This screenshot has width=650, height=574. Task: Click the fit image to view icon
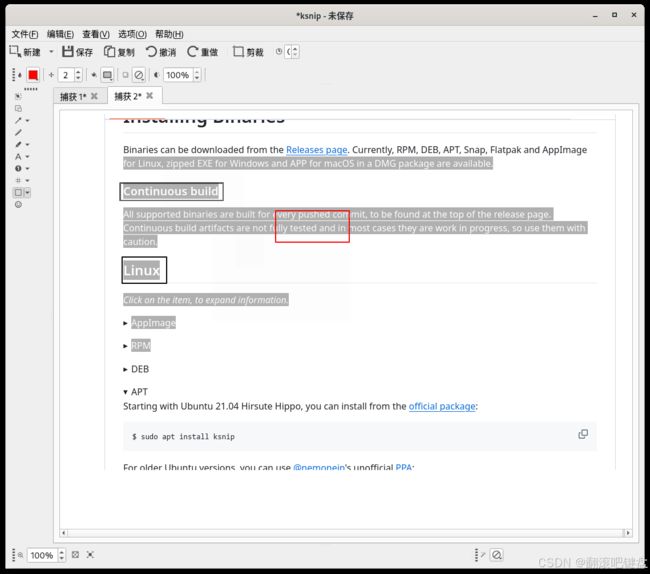point(75,555)
